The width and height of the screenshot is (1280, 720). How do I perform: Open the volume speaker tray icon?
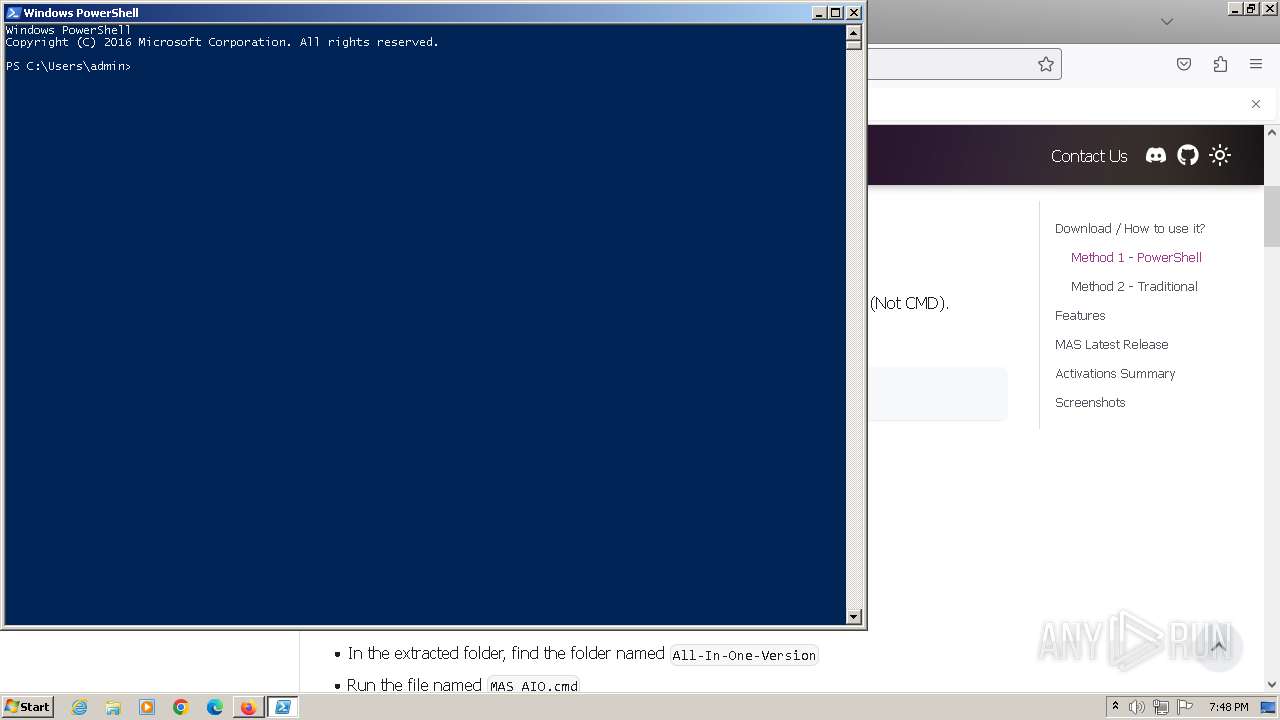(x=1137, y=707)
